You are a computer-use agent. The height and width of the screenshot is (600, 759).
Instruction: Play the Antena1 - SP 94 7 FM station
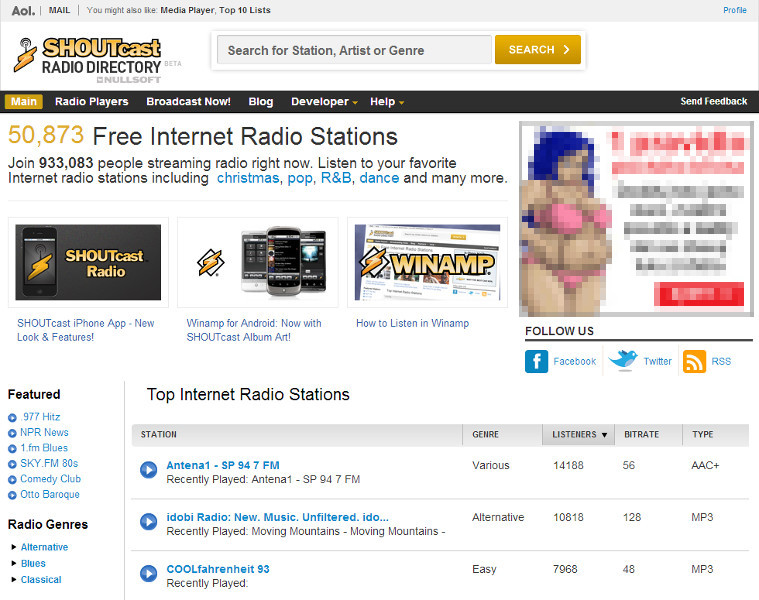click(149, 470)
